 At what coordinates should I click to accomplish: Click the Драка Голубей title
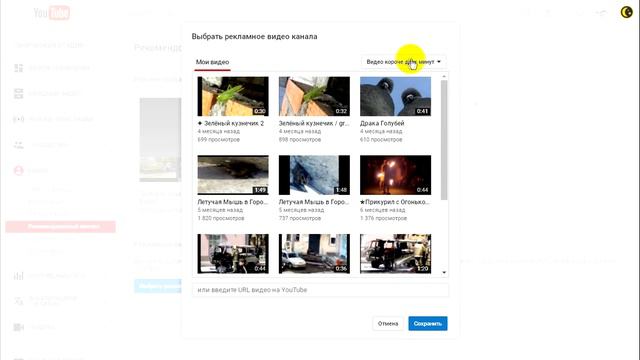pyautogui.click(x=382, y=123)
